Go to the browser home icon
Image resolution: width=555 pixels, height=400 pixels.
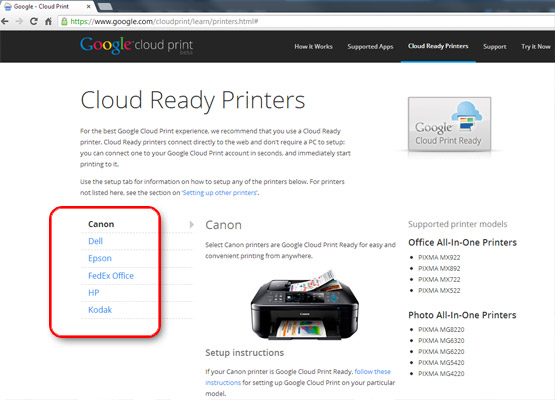(x=48, y=22)
